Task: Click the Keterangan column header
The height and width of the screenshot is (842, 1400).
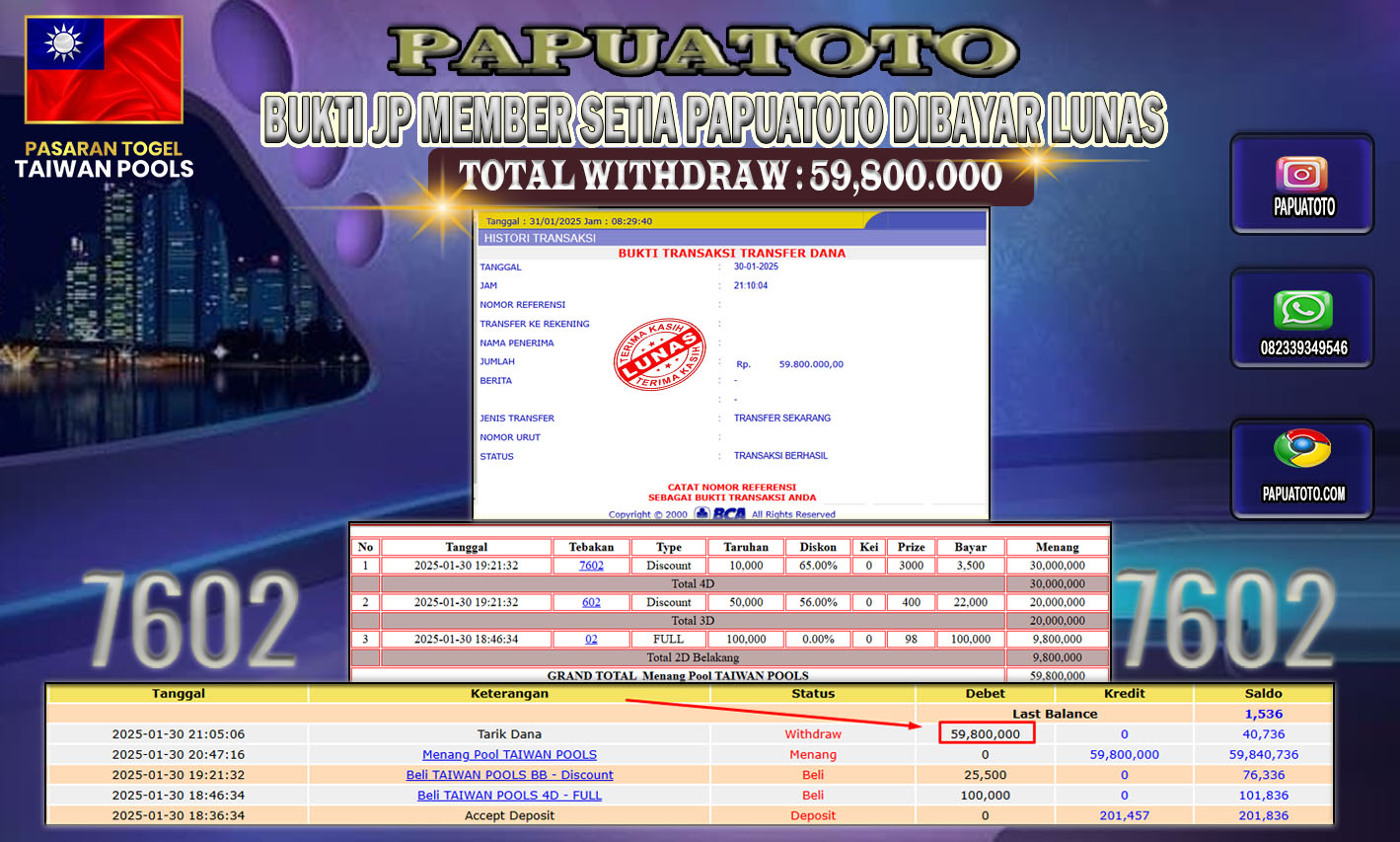Action: [x=509, y=693]
